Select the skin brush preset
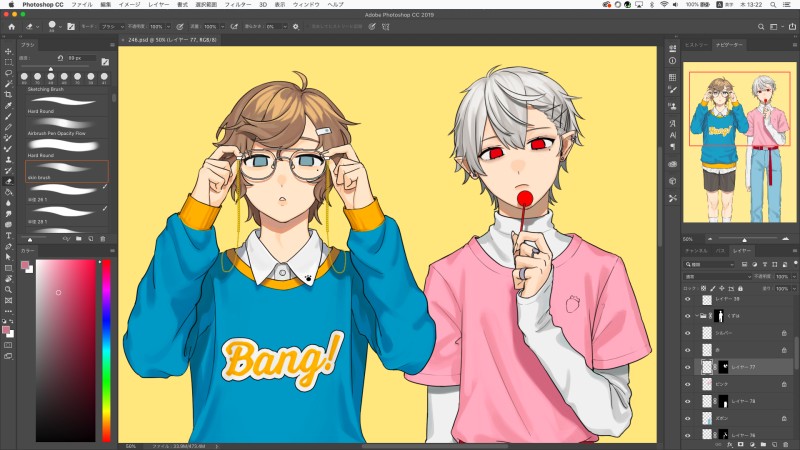This screenshot has height=450, width=800. pyautogui.click(x=67, y=171)
